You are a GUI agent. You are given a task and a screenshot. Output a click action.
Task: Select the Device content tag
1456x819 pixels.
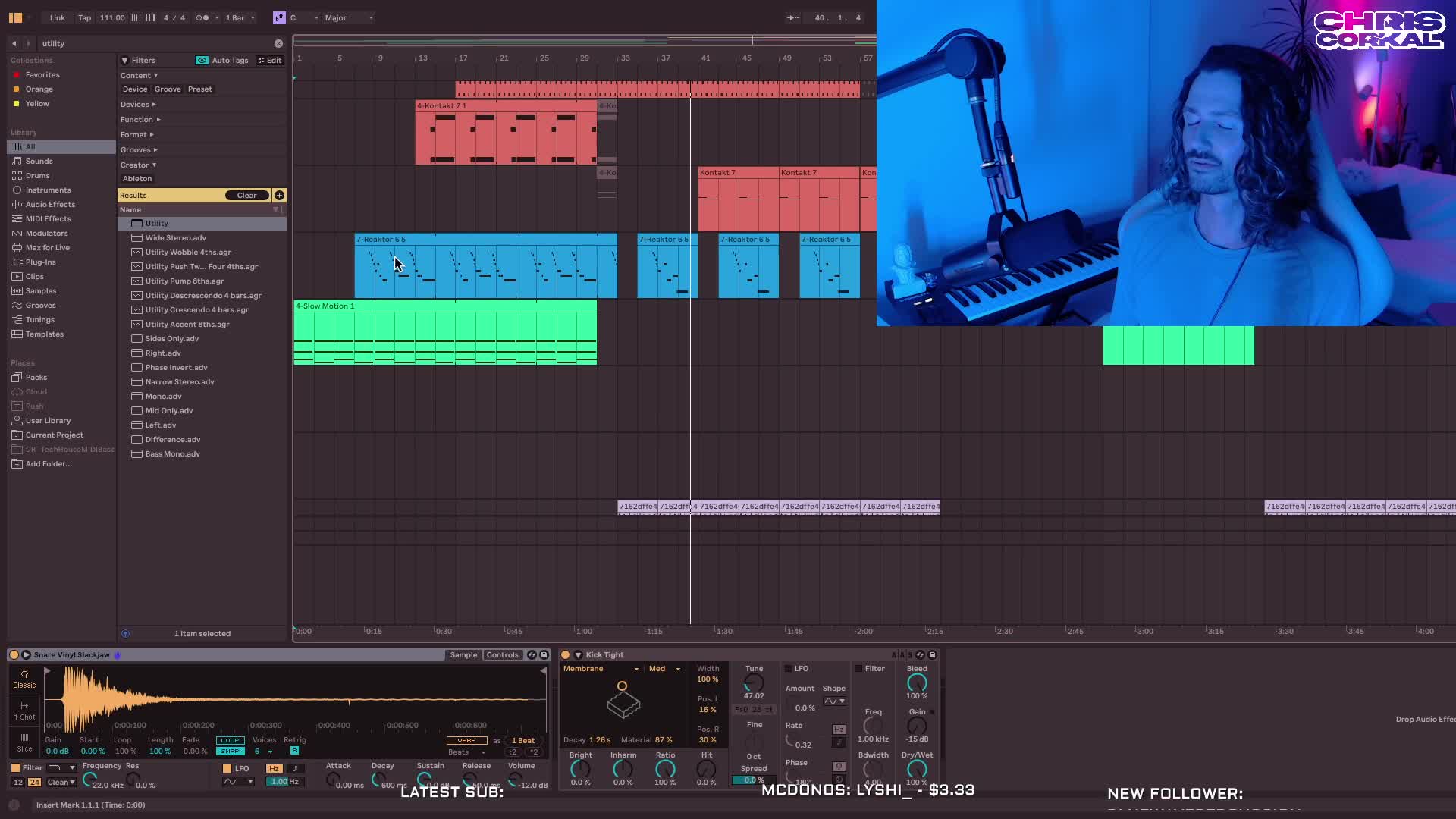tap(135, 89)
